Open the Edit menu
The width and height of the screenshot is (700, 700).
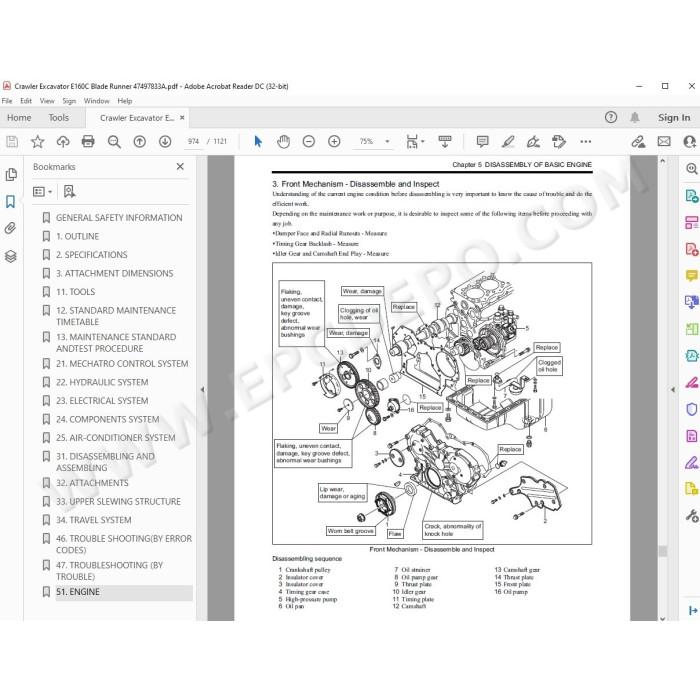(x=26, y=101)
